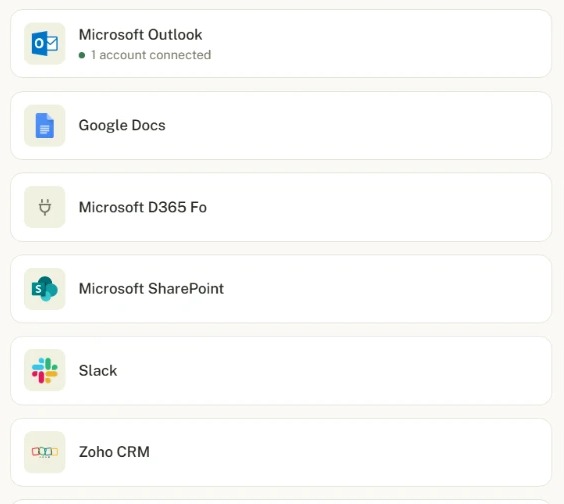Screen dimensions: 564x504
Task: Select the Google Docs label
Action: coord(122,126)
